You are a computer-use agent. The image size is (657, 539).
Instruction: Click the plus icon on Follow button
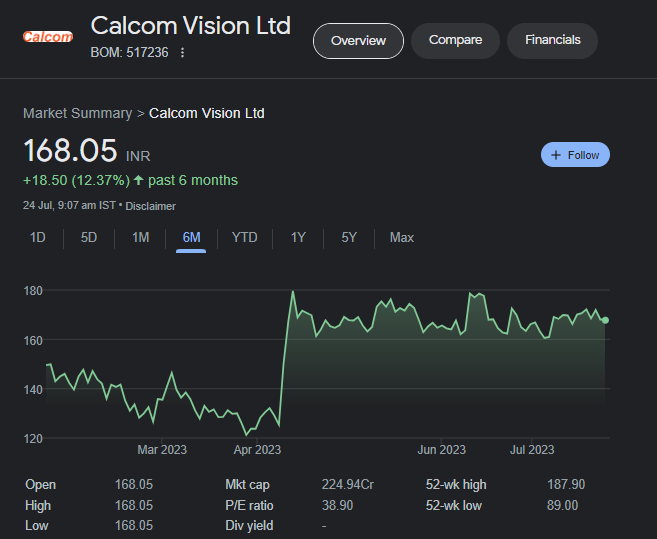(x=556, y=155)
